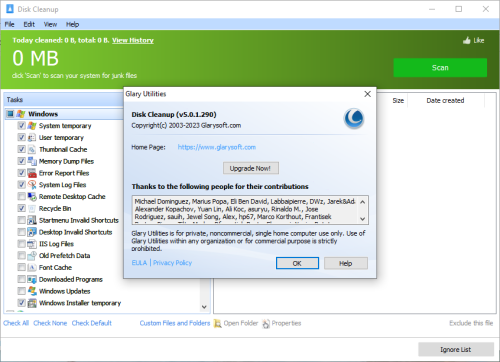Enable Font Cache checkbox
Screen dimensions: 500x362
[22, 267]
